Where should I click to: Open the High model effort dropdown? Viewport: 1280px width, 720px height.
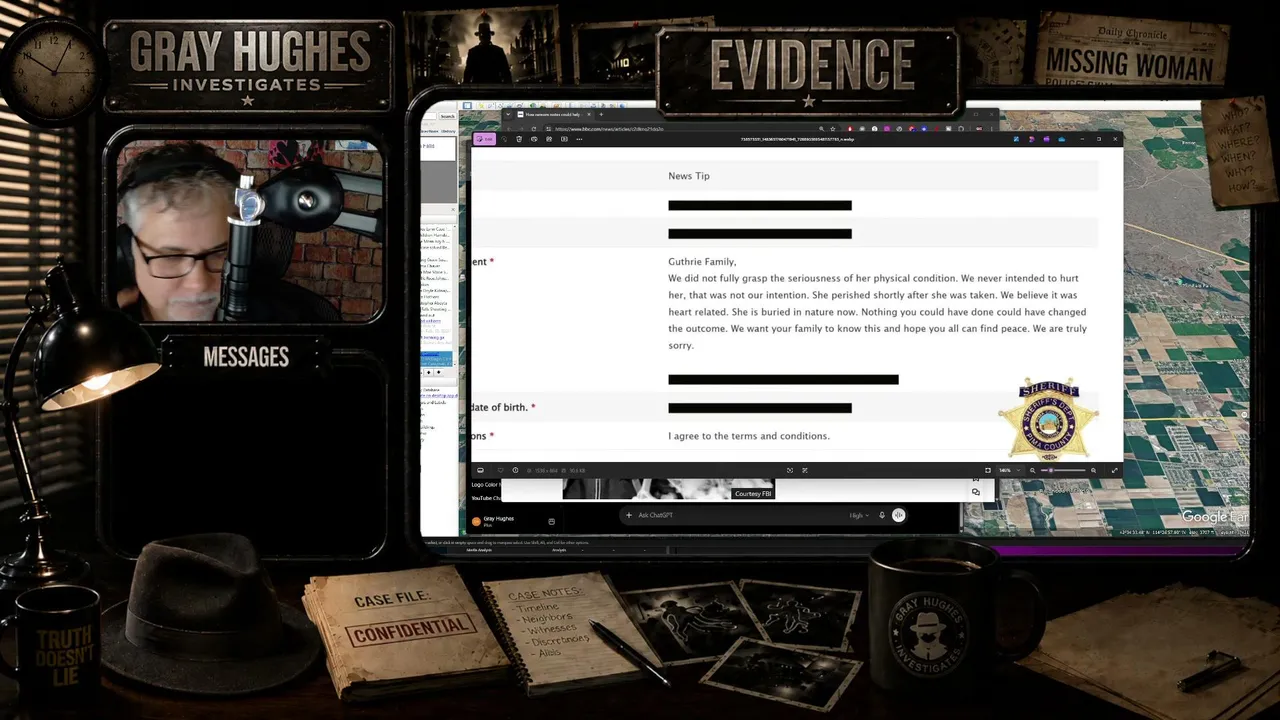click(x=858, y=515)
